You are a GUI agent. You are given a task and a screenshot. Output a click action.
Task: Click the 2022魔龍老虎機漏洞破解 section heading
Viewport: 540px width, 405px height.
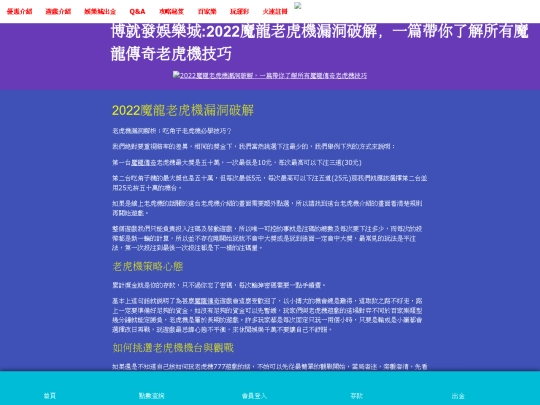tap(183, 111)
